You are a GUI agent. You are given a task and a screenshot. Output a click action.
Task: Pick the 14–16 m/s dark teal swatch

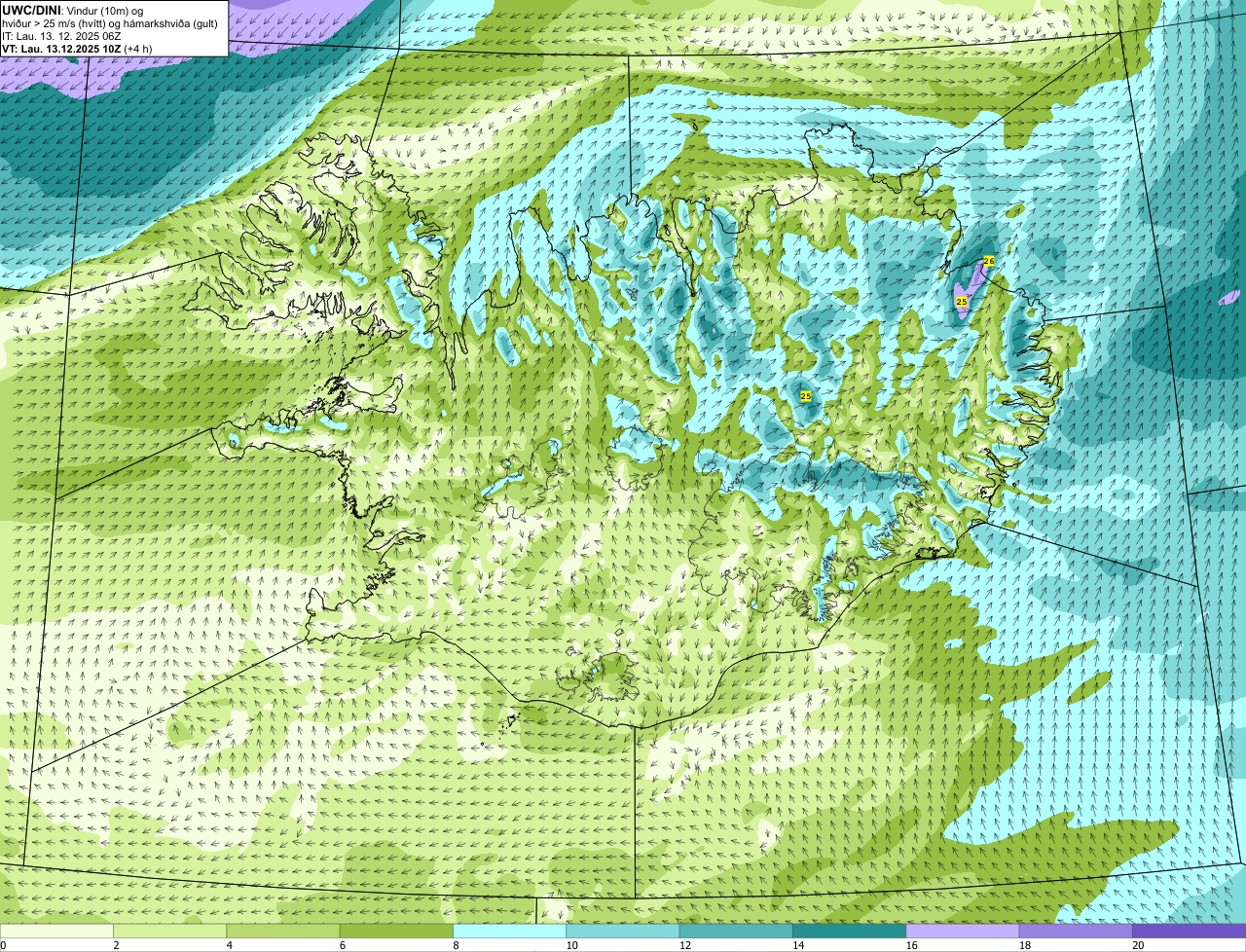pos(850,931)
